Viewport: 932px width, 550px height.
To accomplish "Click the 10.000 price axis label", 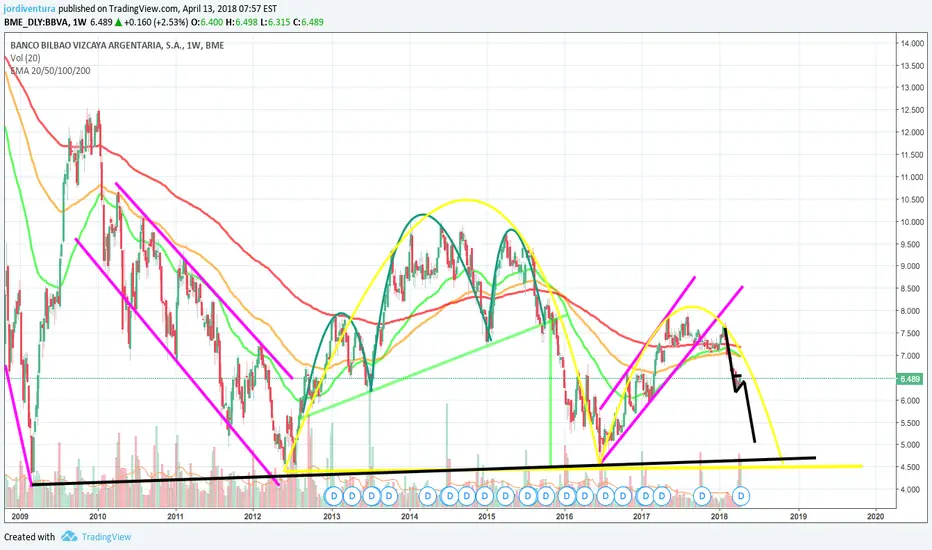I will coord(912,222).
